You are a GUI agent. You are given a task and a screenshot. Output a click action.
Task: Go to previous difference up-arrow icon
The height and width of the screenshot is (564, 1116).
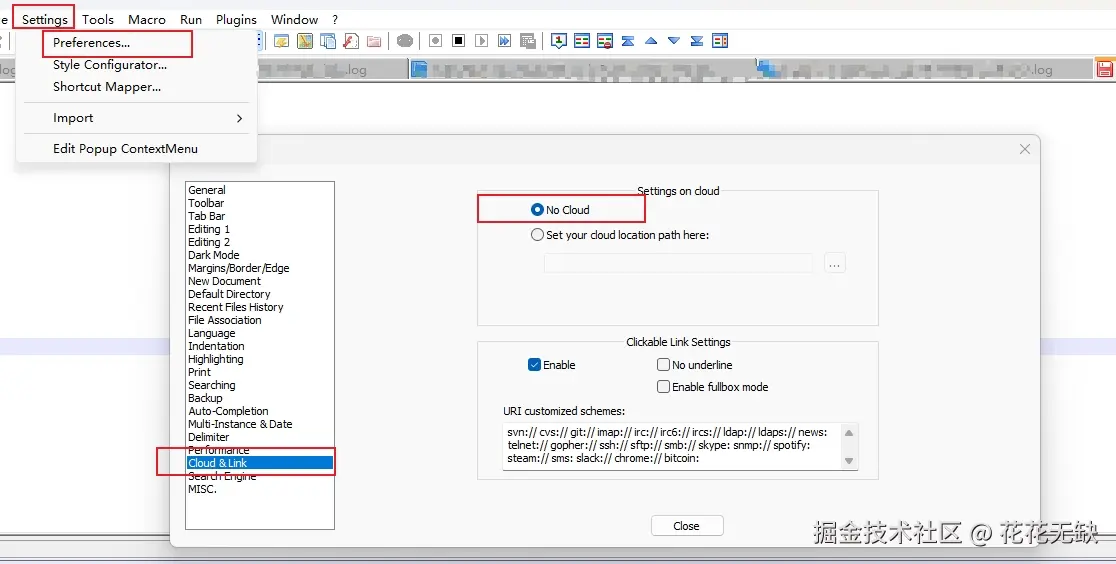(x=651, y=41)
